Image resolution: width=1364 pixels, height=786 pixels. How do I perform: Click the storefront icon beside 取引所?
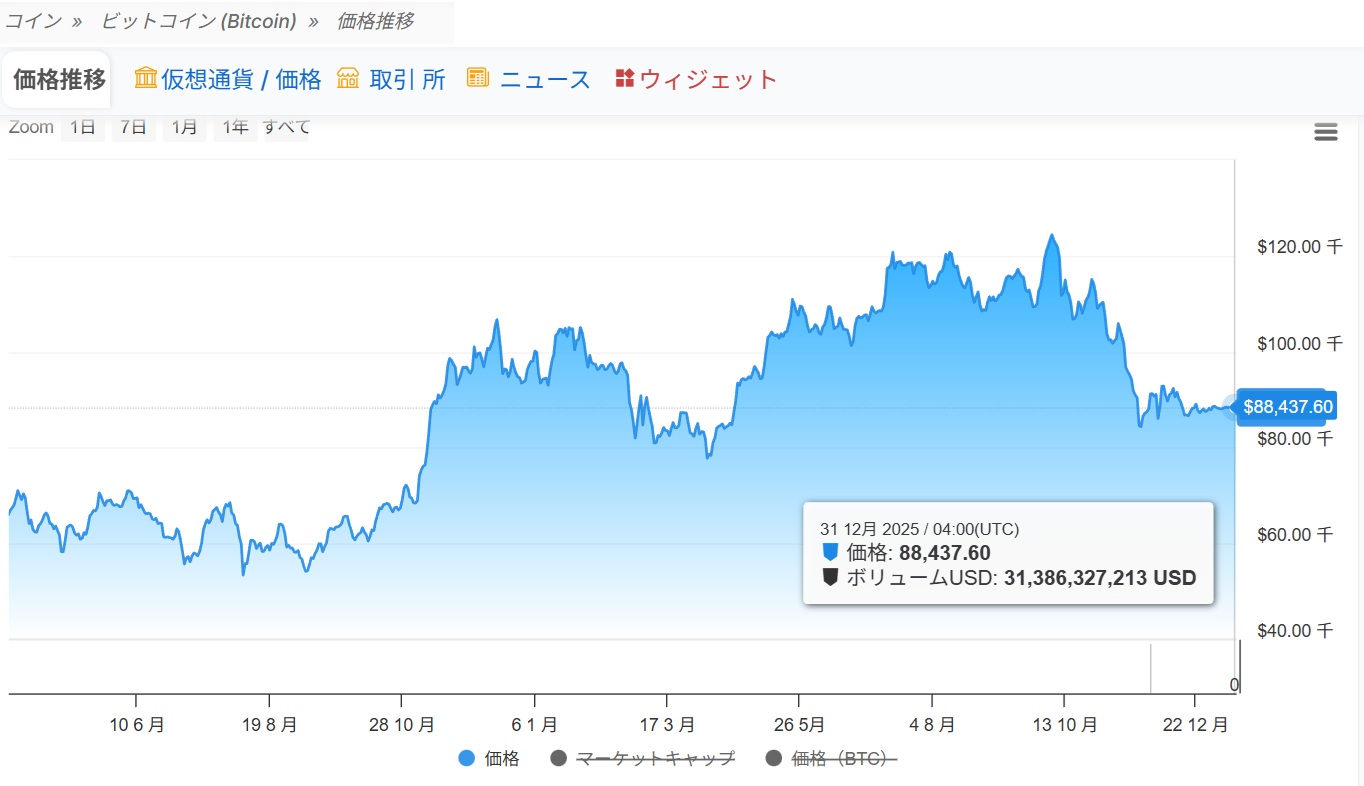point(348,78)
